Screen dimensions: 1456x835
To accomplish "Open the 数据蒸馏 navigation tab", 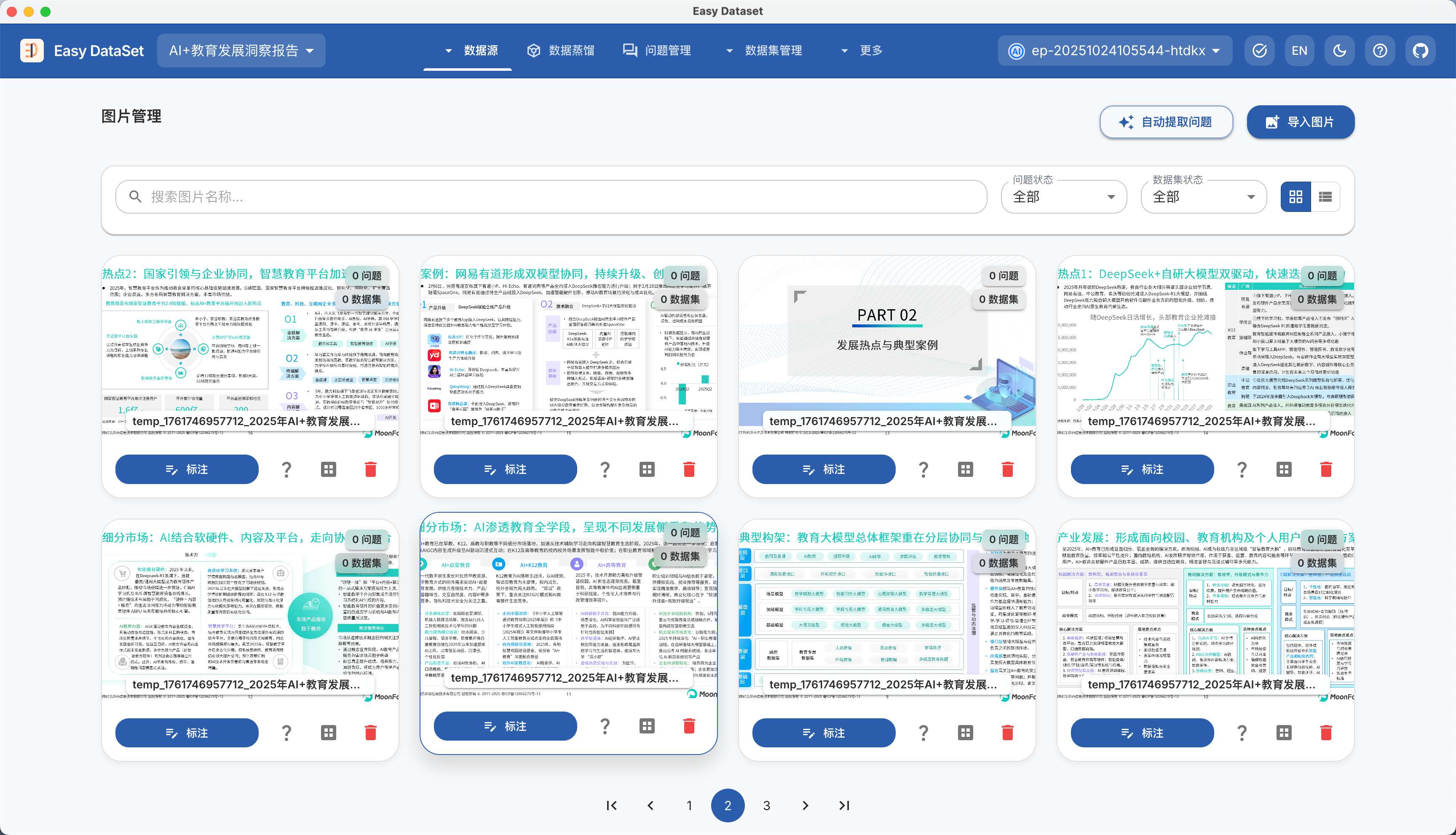I will (x=560, y=51).
